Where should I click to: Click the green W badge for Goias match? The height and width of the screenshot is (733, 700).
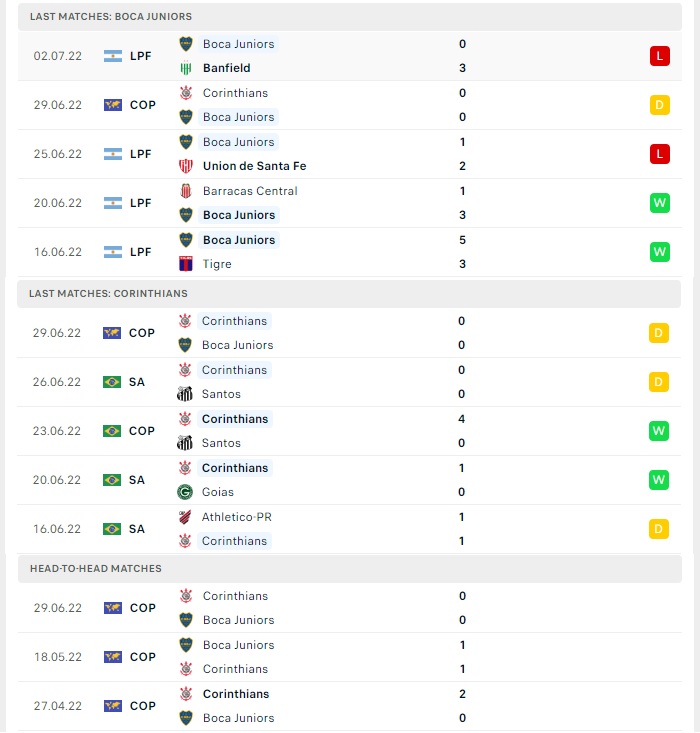point(658,480)
